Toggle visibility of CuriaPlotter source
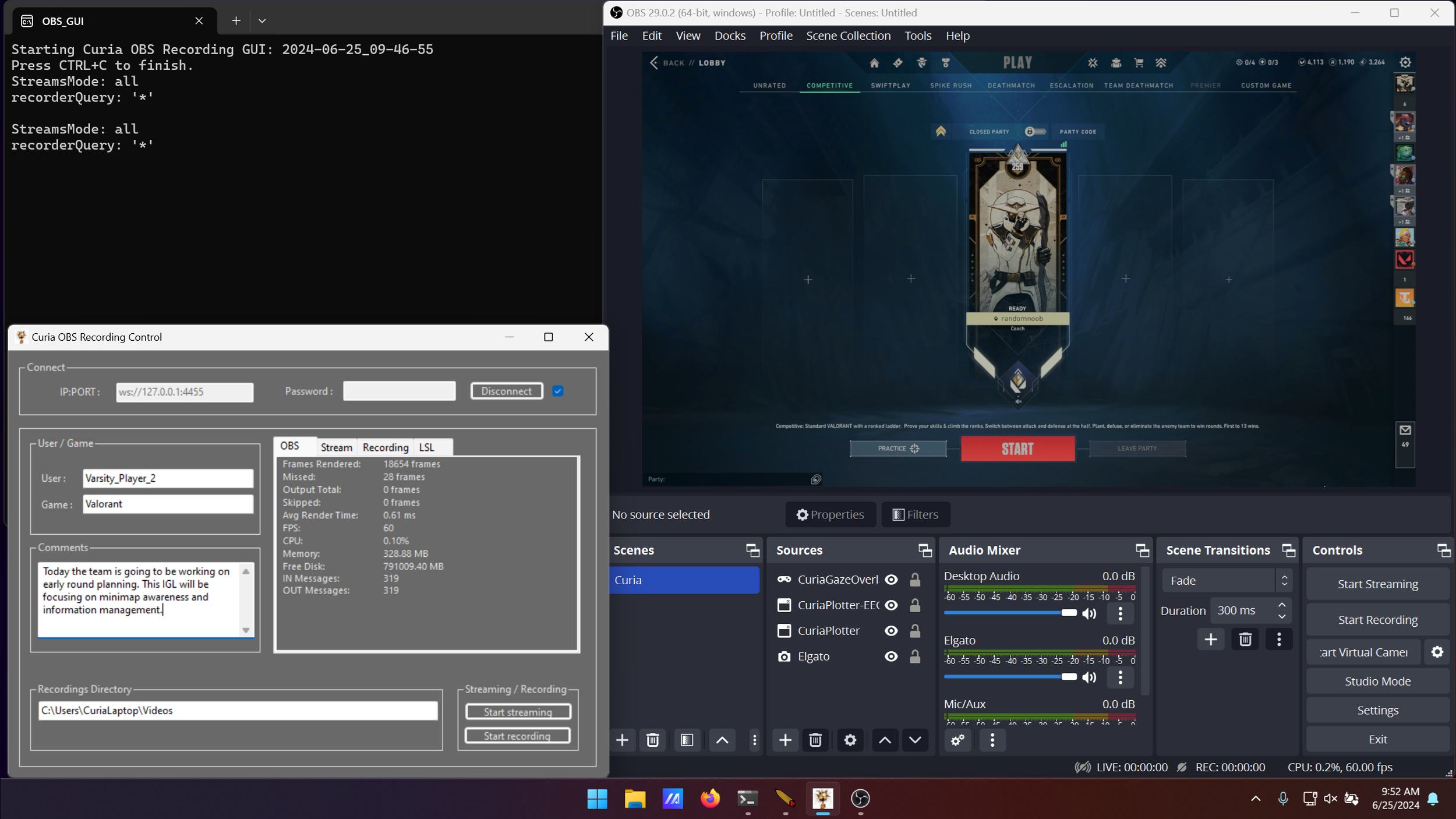The height and width of the screenshot is (819, 1456). [x=891, y=631]
